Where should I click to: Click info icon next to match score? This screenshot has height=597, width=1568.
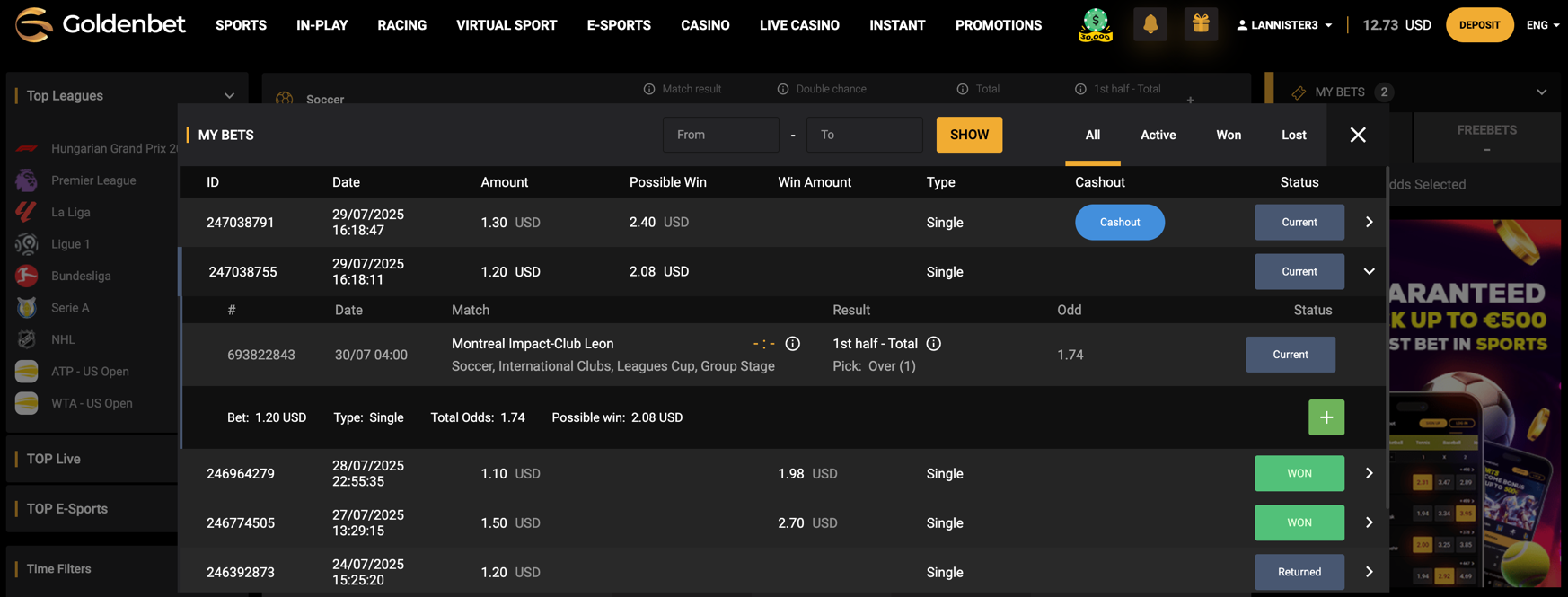(x=792, y=344)
